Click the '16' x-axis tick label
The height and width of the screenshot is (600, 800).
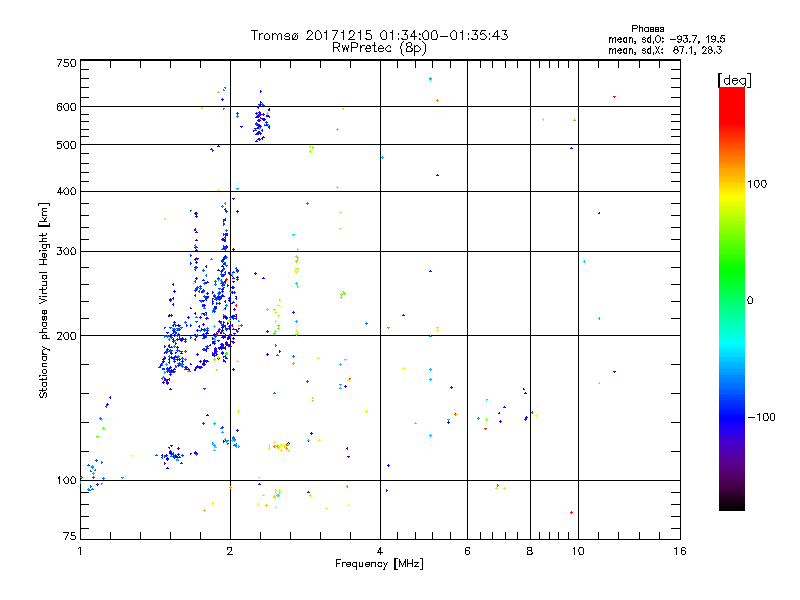680,551
